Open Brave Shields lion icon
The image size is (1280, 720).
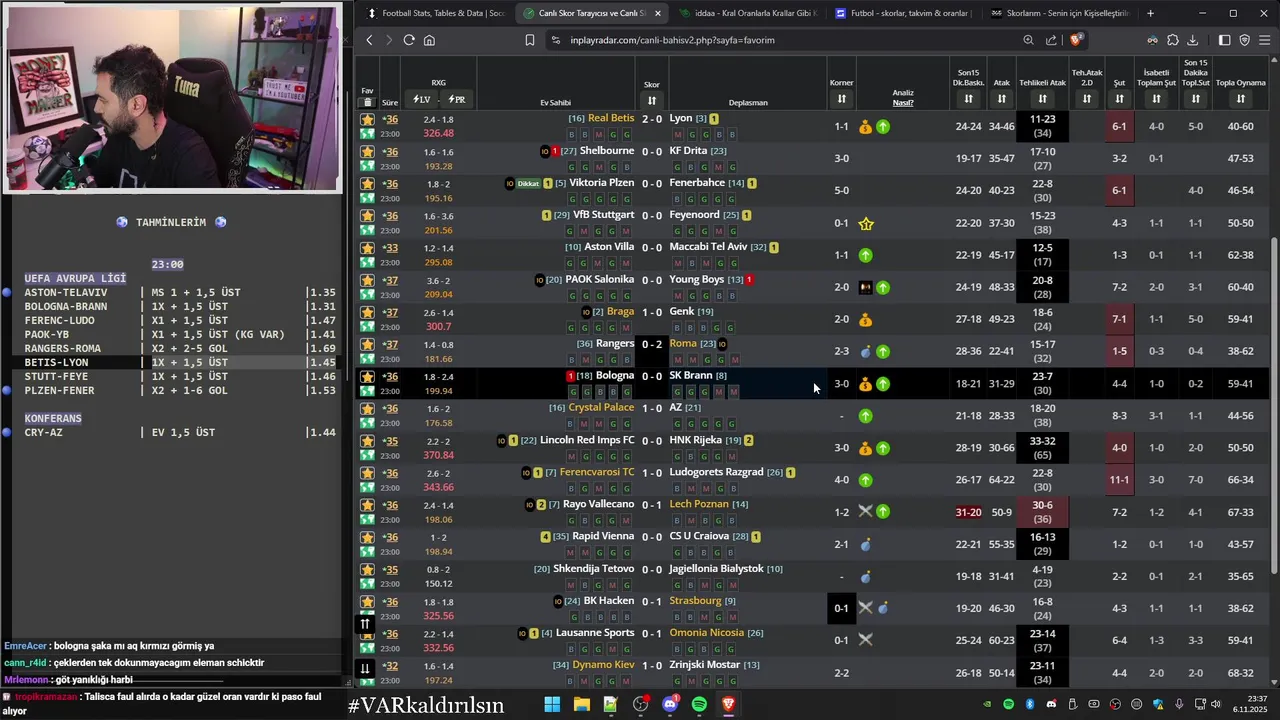click(x=1076, y=40)
